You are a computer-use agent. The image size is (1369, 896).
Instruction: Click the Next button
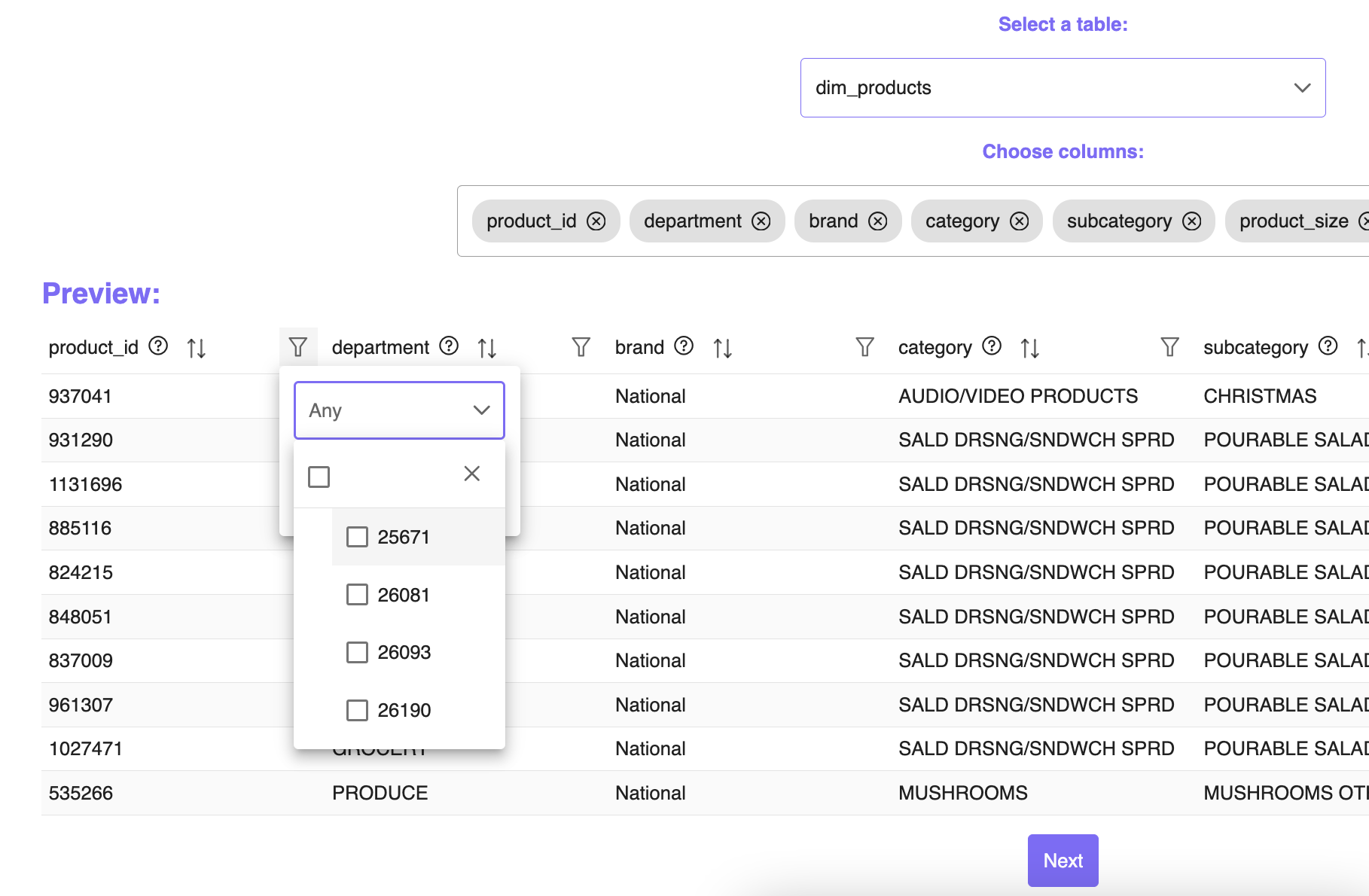(1063, 860)
